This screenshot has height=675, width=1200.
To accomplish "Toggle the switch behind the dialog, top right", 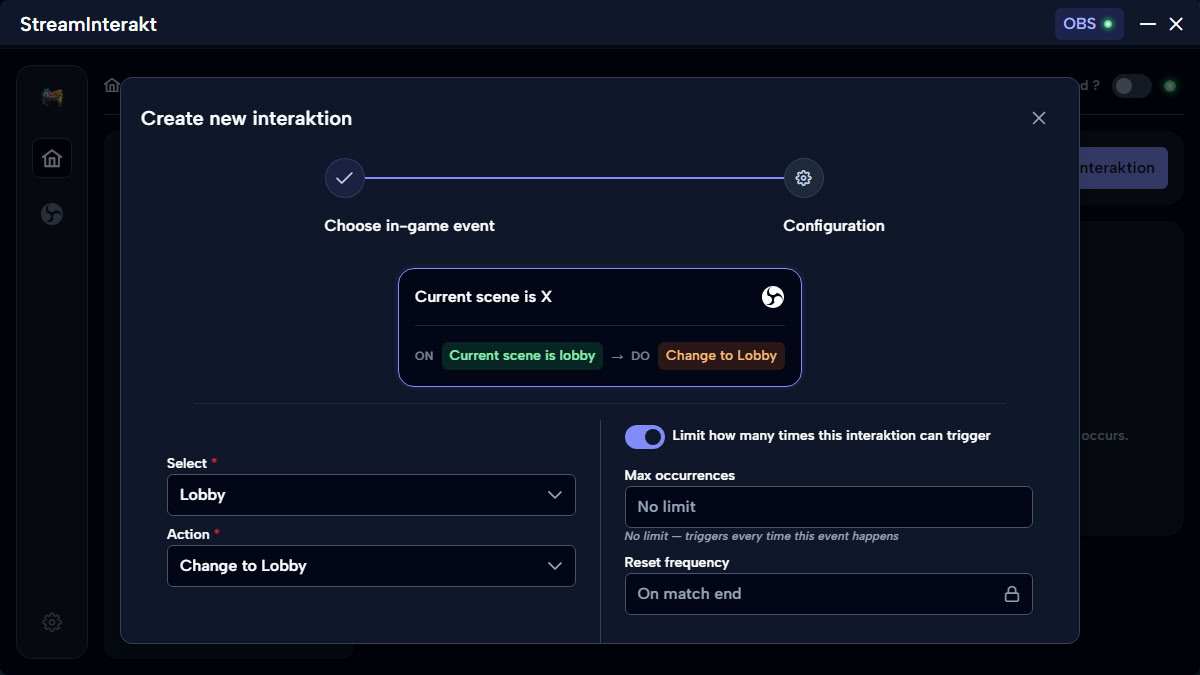I will 1132,86.
